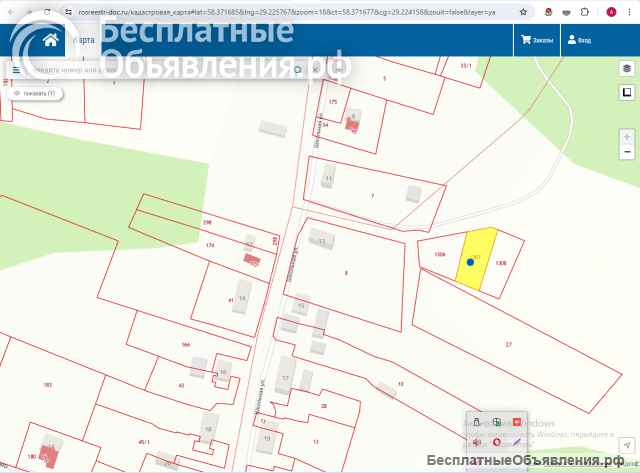Select parcel labeled 298
Image resolution: width=640 pixels, height=473 pixels.
click(207, 222)
